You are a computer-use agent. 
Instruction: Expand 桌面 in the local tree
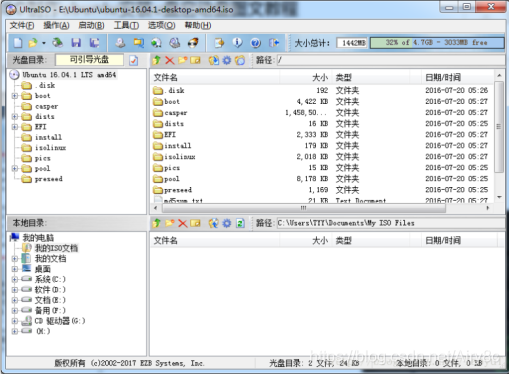pyautogui.click(x=15, y=269)
